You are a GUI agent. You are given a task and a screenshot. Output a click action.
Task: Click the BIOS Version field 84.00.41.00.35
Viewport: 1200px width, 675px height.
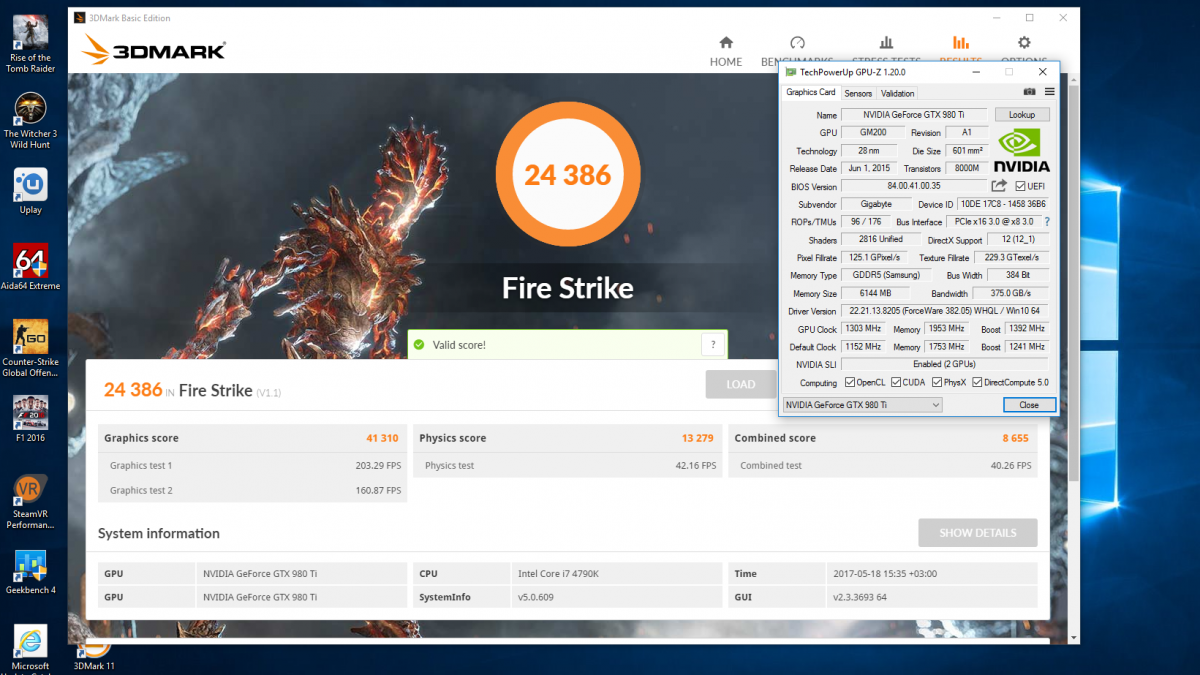[x=914, y=186]
